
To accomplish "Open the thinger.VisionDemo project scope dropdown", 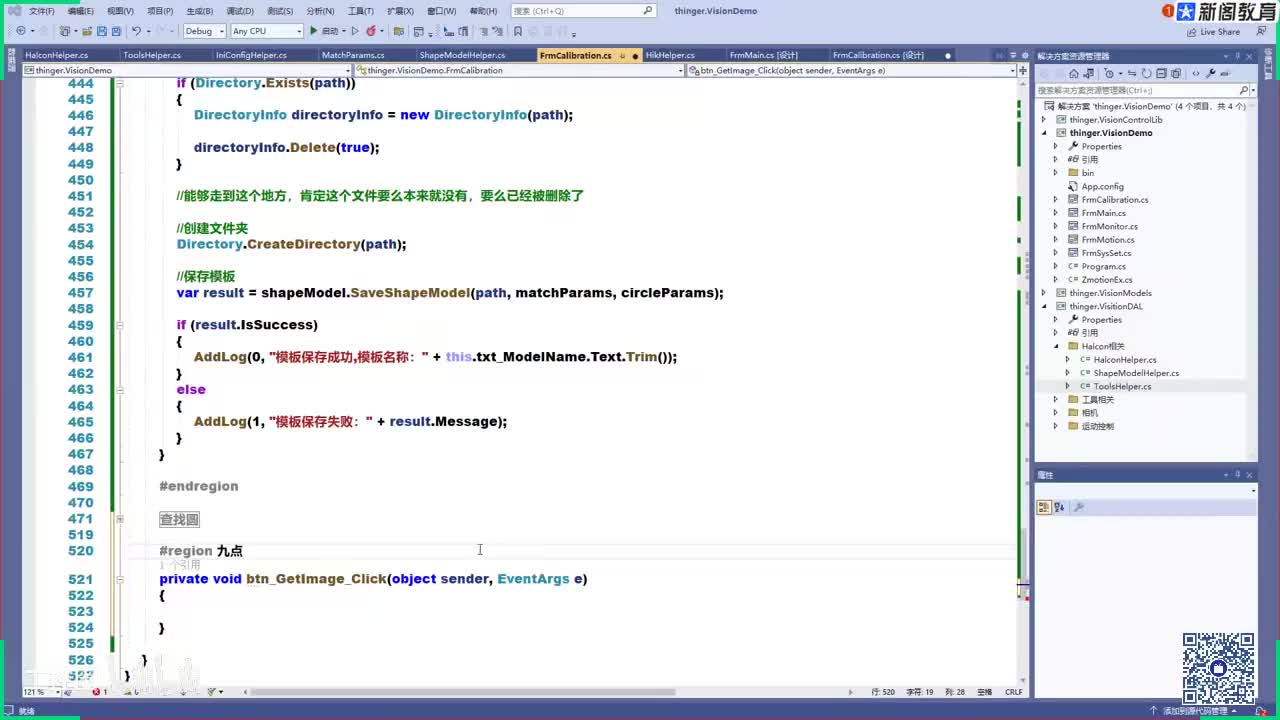I will [187, 70].
